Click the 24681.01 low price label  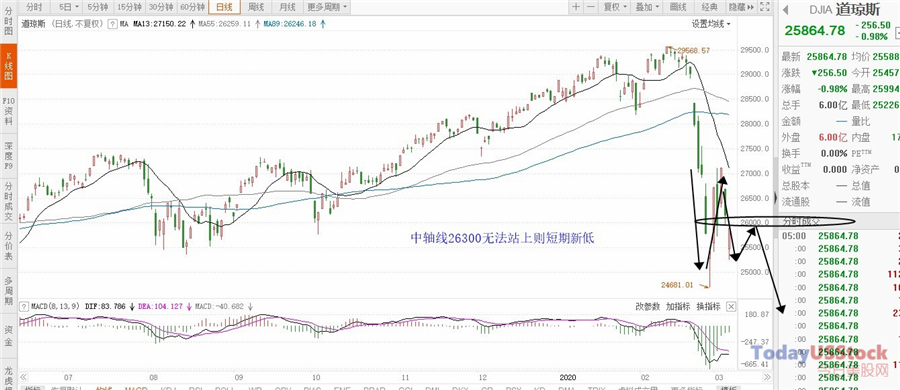point(677,284)
